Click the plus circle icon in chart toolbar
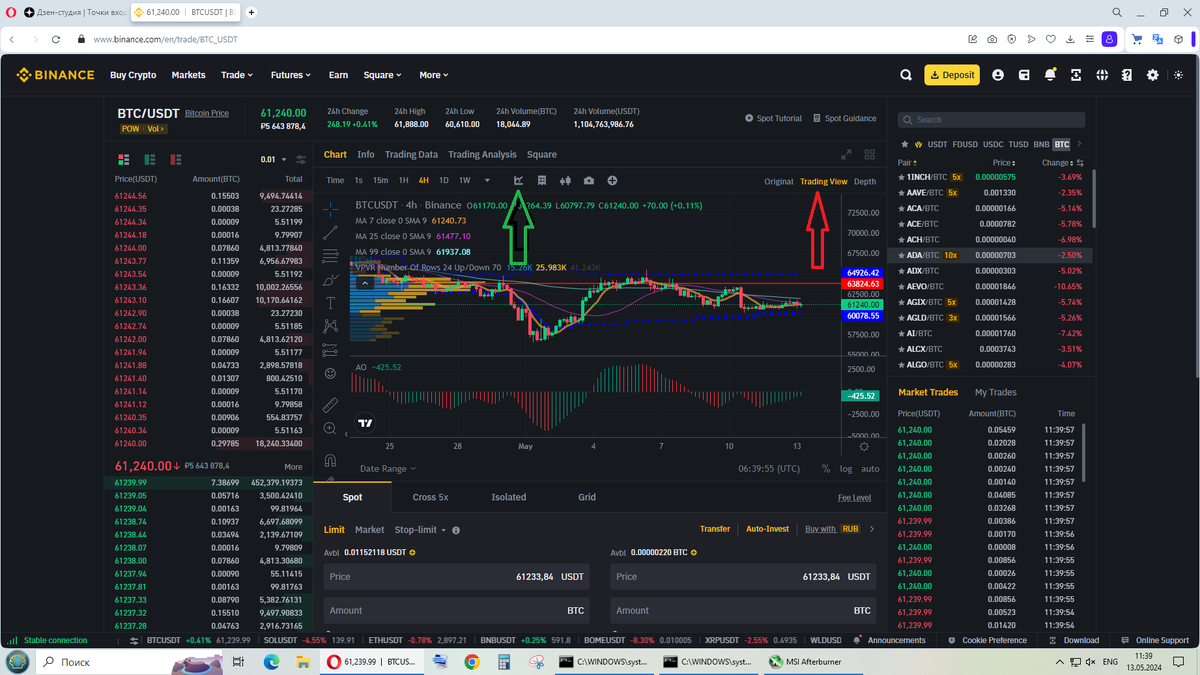This screenshot has height=675, width=1200. (612, 181)
